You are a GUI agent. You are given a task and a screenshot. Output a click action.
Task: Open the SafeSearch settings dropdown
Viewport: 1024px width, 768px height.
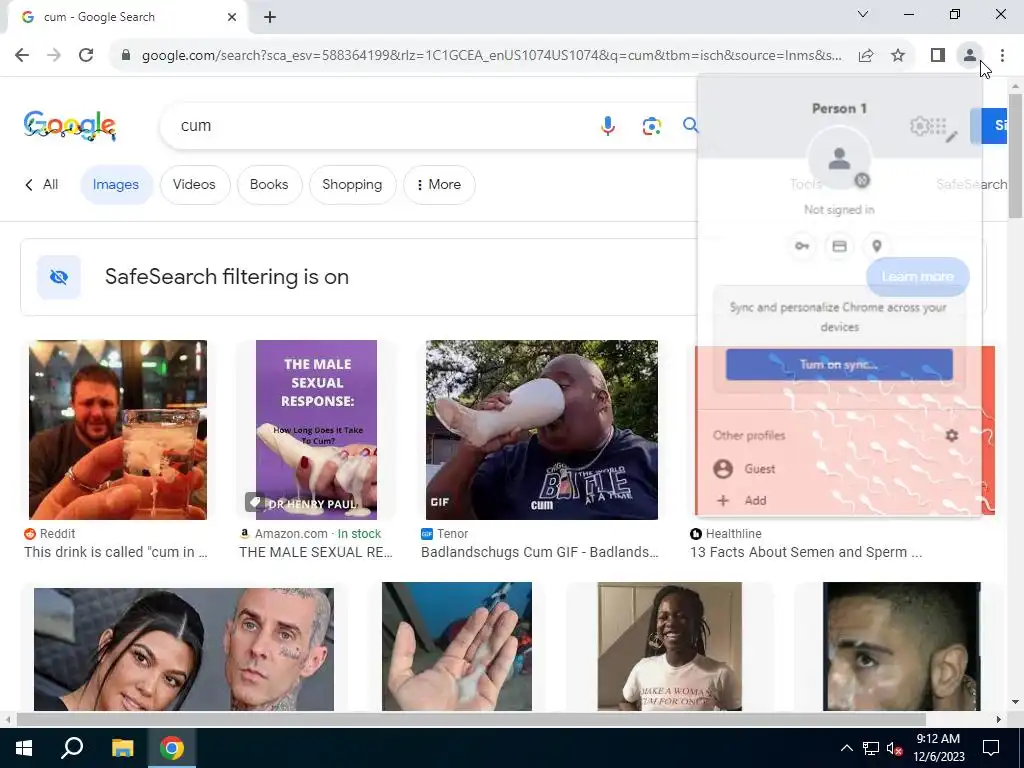(x=971, y=185)
